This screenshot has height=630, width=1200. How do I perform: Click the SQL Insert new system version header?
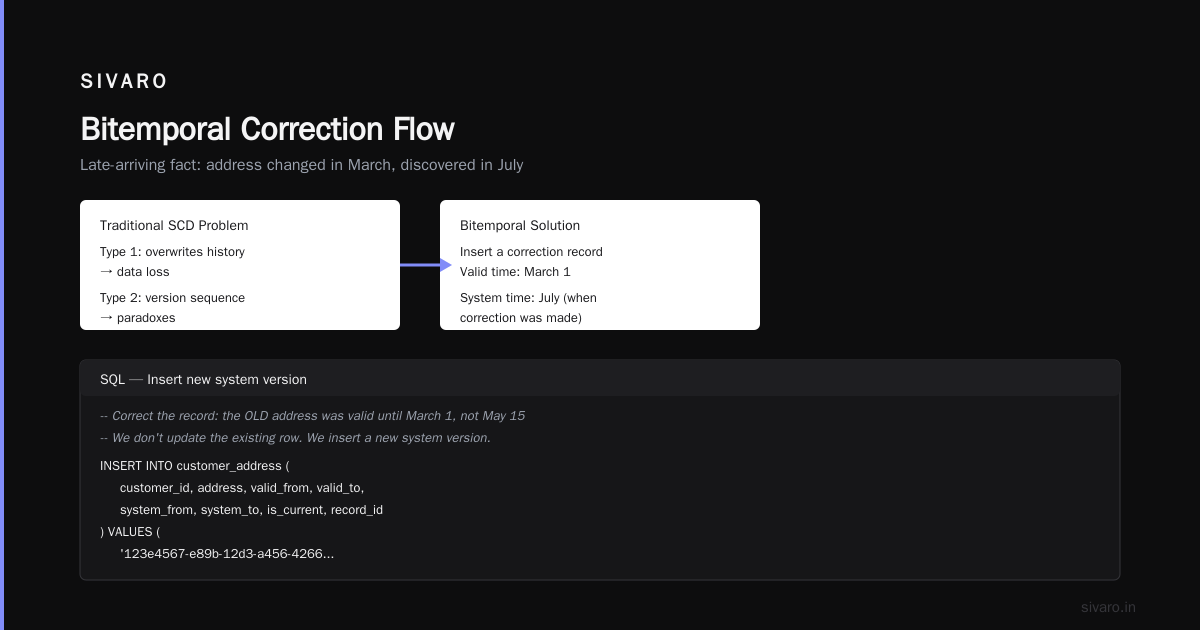pyautogui.click(x=203, y=380)
